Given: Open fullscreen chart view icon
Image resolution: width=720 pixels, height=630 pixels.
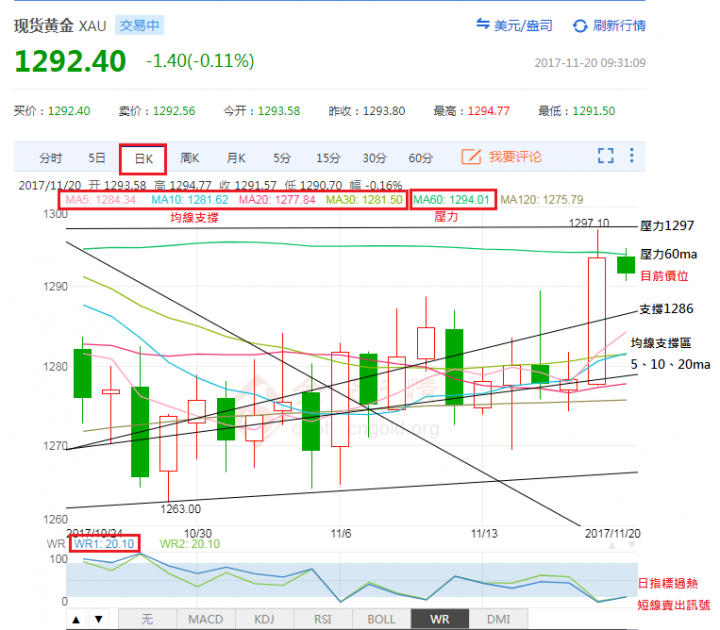Looking at the screenshot, I should tap(606, 156).
